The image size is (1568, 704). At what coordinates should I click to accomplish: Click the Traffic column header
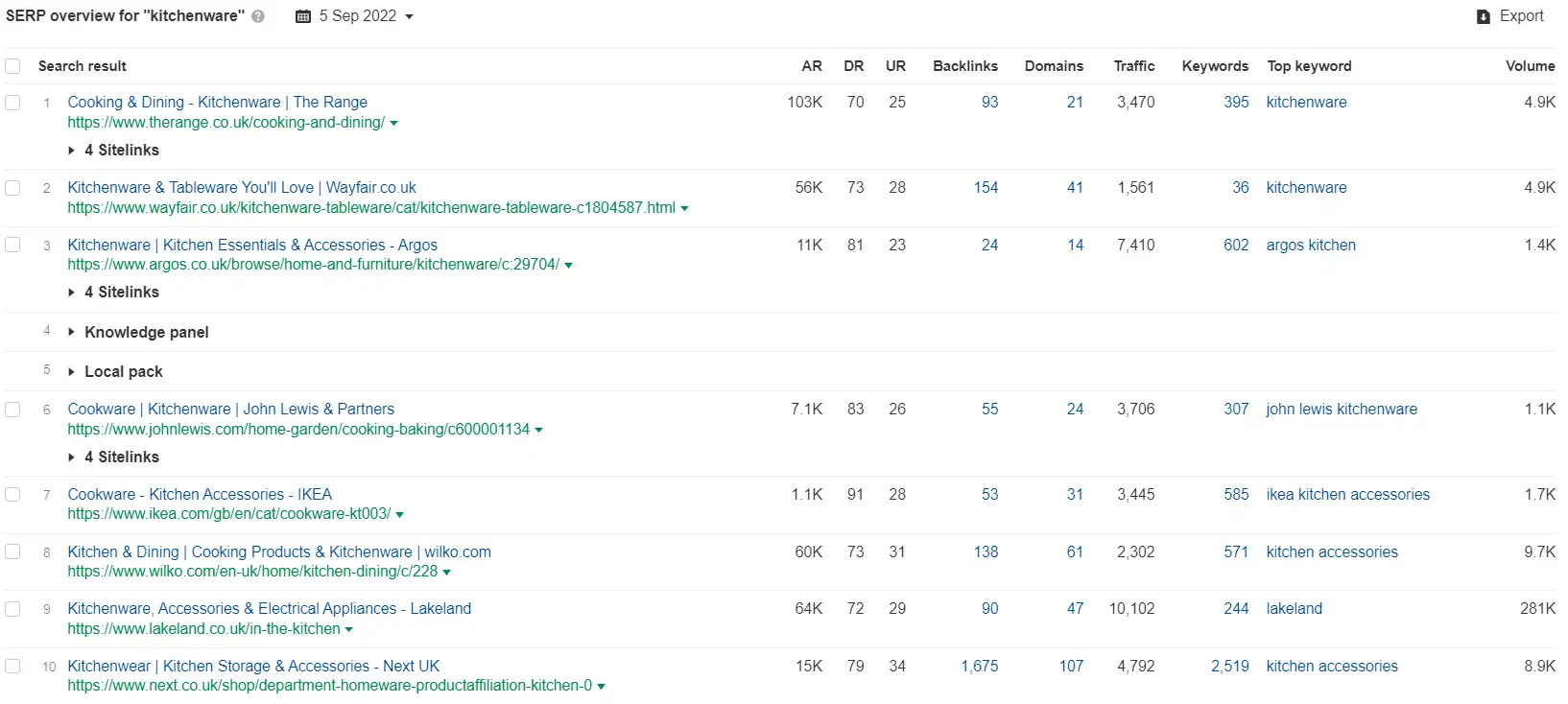pyautogui.click(x=1134, y=66)
